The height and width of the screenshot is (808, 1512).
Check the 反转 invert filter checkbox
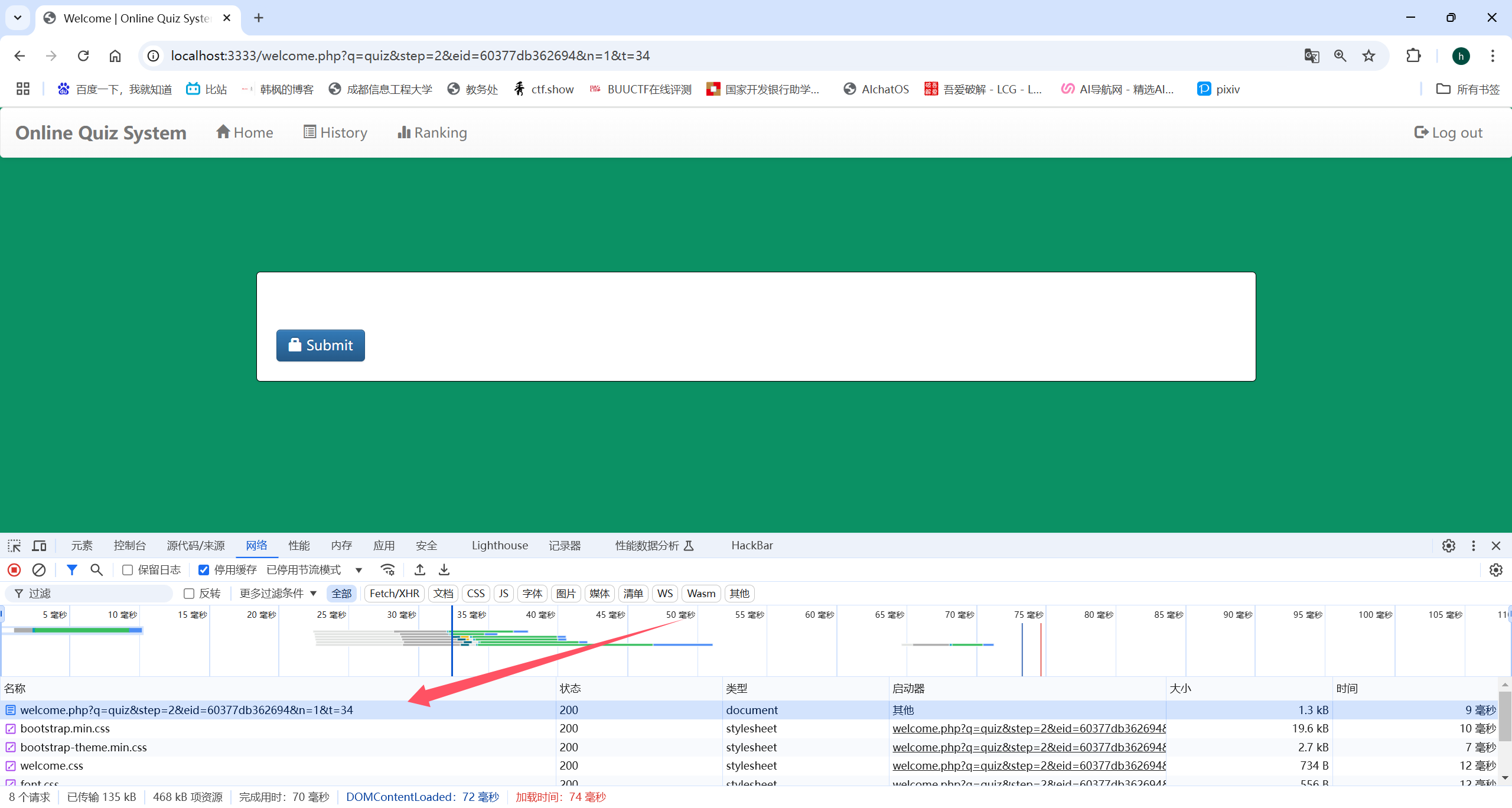coord(189,594)
